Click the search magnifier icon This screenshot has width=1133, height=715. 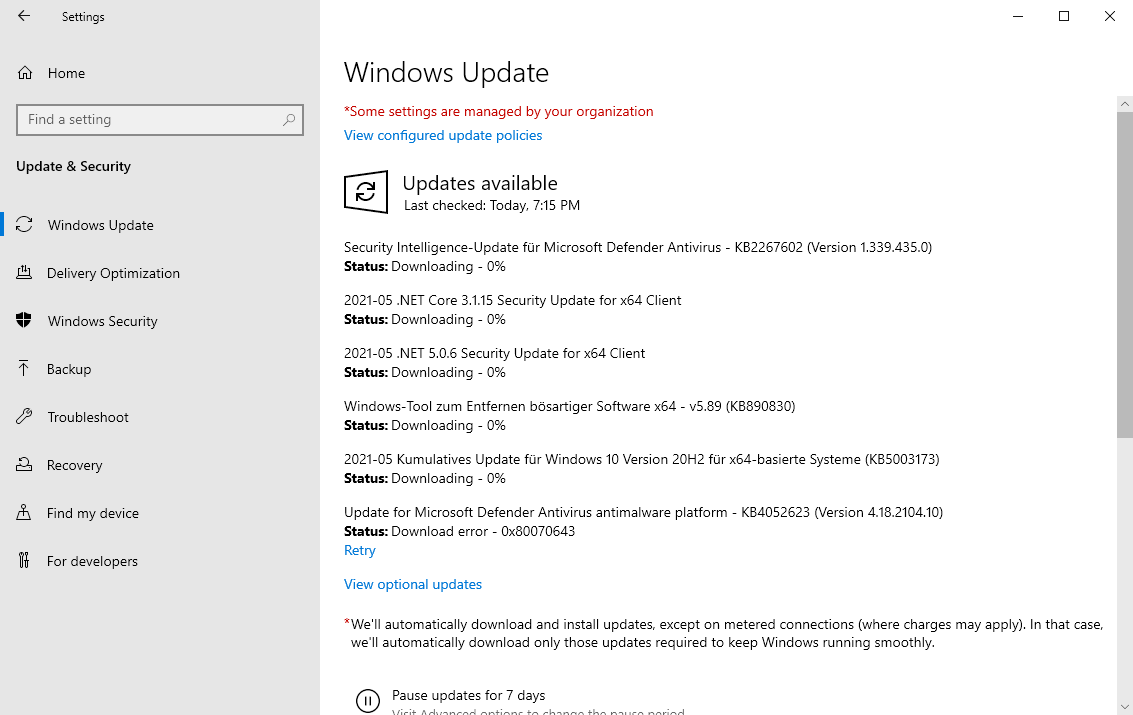[289, 120]
